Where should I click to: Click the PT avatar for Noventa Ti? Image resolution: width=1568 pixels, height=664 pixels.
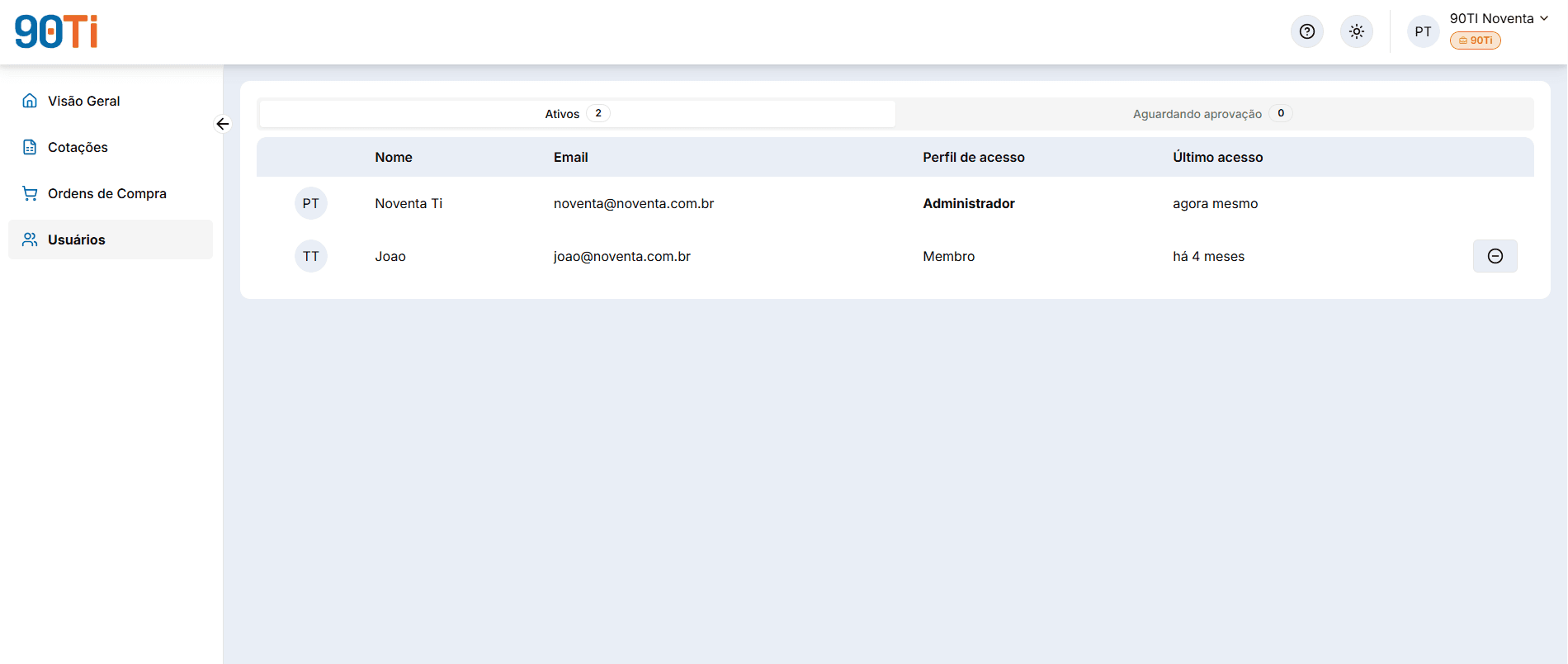[x=311, y=203]
